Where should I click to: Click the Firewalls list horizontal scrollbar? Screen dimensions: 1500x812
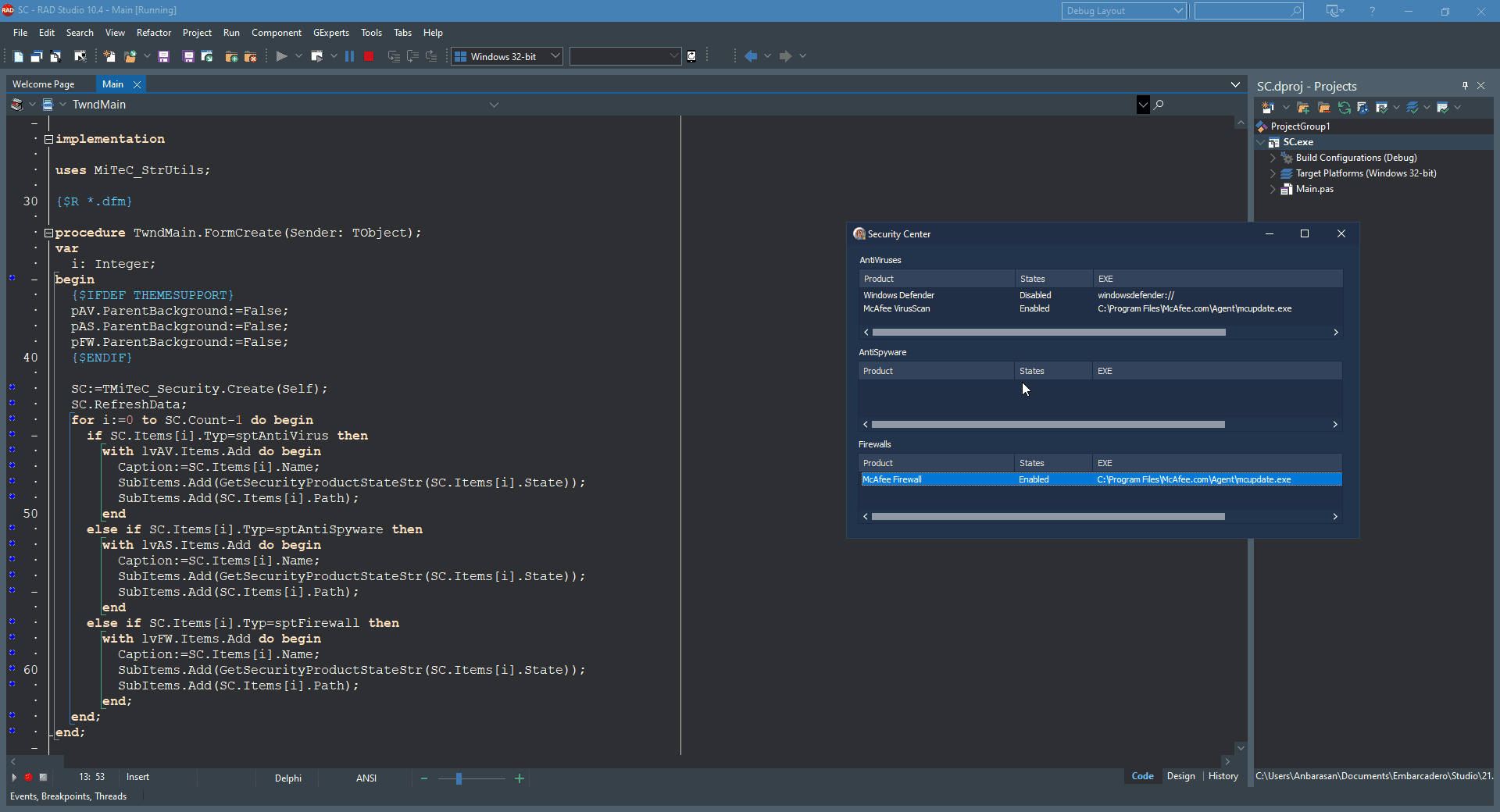click(x=1048, y=517)
